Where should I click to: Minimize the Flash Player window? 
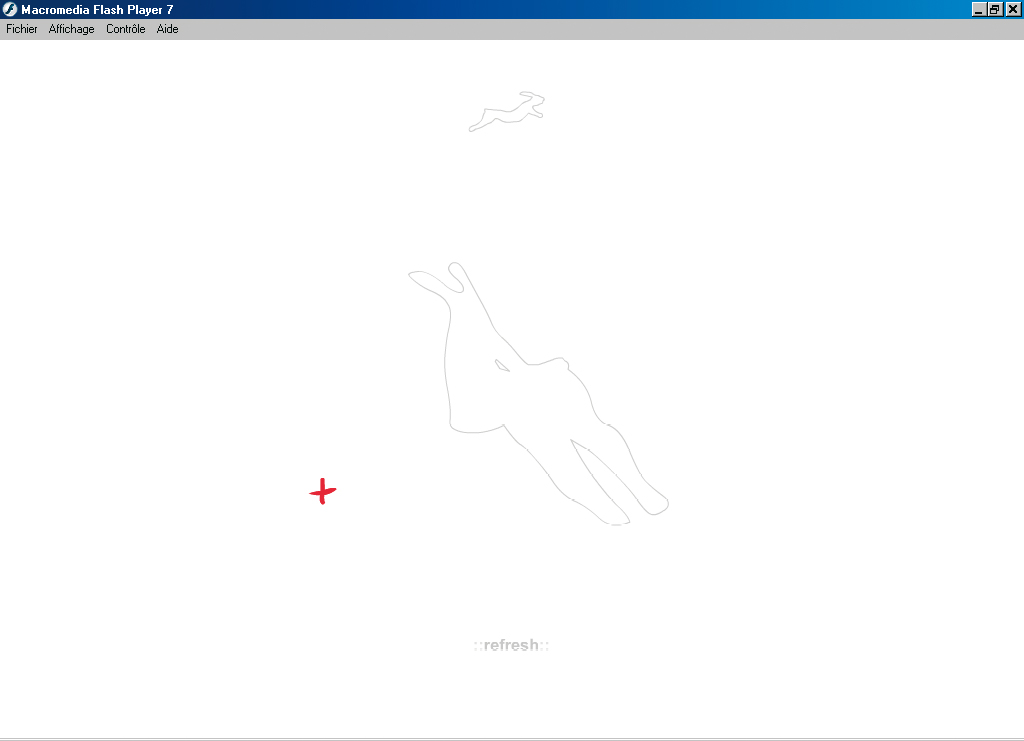pos(978,9)
